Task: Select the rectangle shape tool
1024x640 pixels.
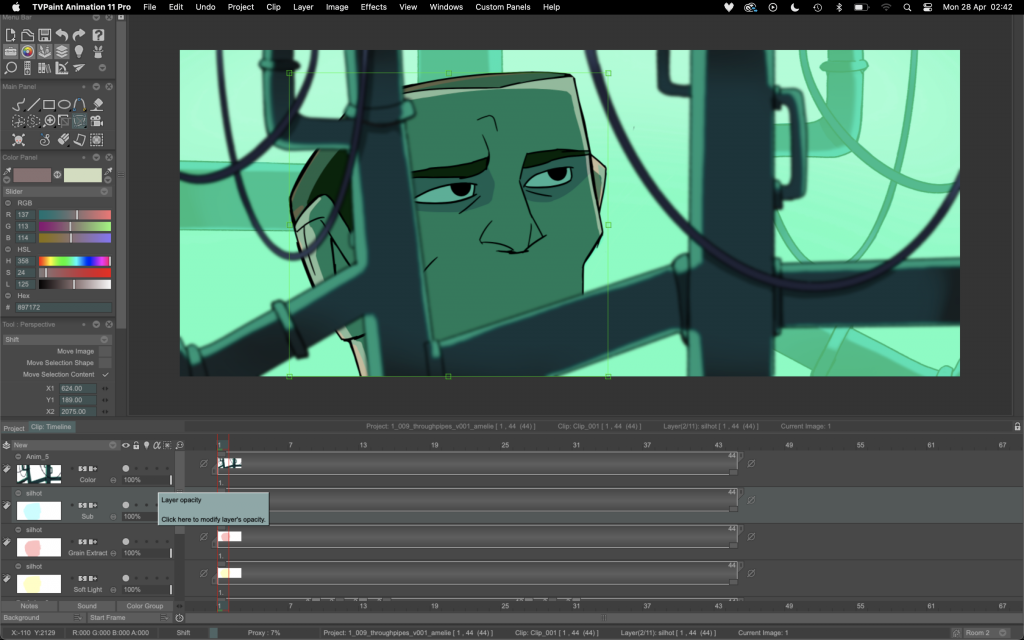Action: [49, 104]
